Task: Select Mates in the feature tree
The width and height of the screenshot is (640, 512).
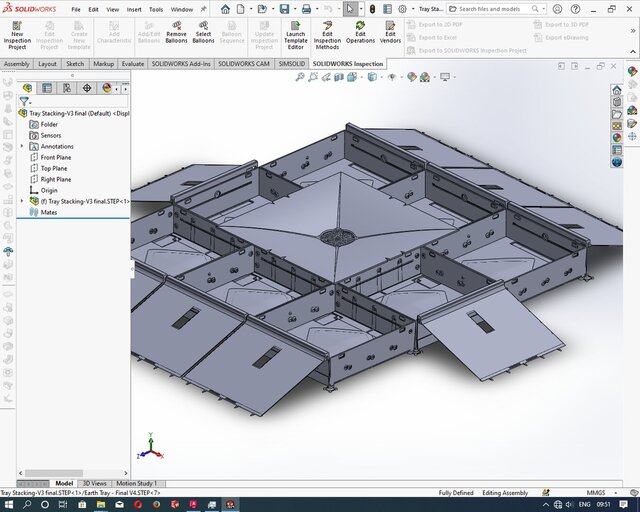Action: [48, 212]
